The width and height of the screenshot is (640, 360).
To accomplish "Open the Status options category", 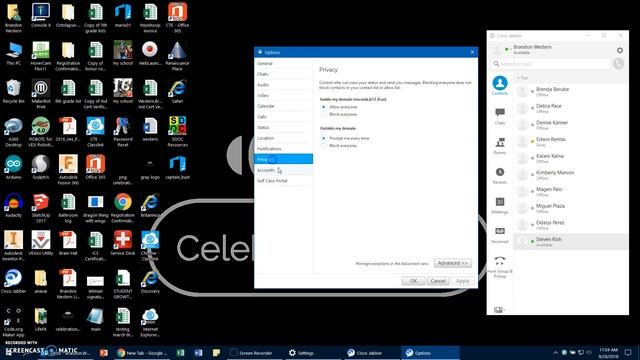I will (283, 127).
